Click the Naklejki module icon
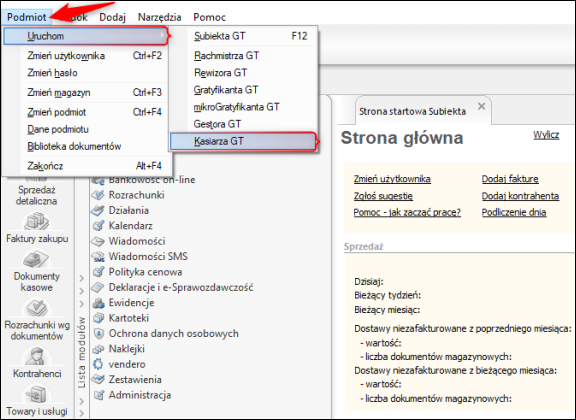 point(98,349)
